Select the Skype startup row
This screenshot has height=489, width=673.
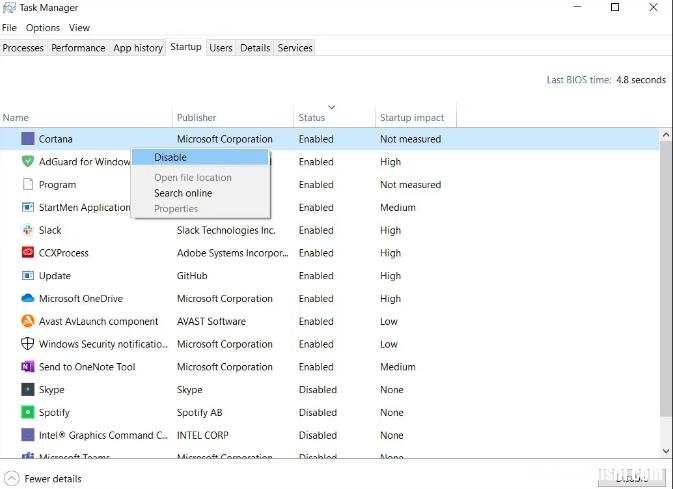[330, 389]
